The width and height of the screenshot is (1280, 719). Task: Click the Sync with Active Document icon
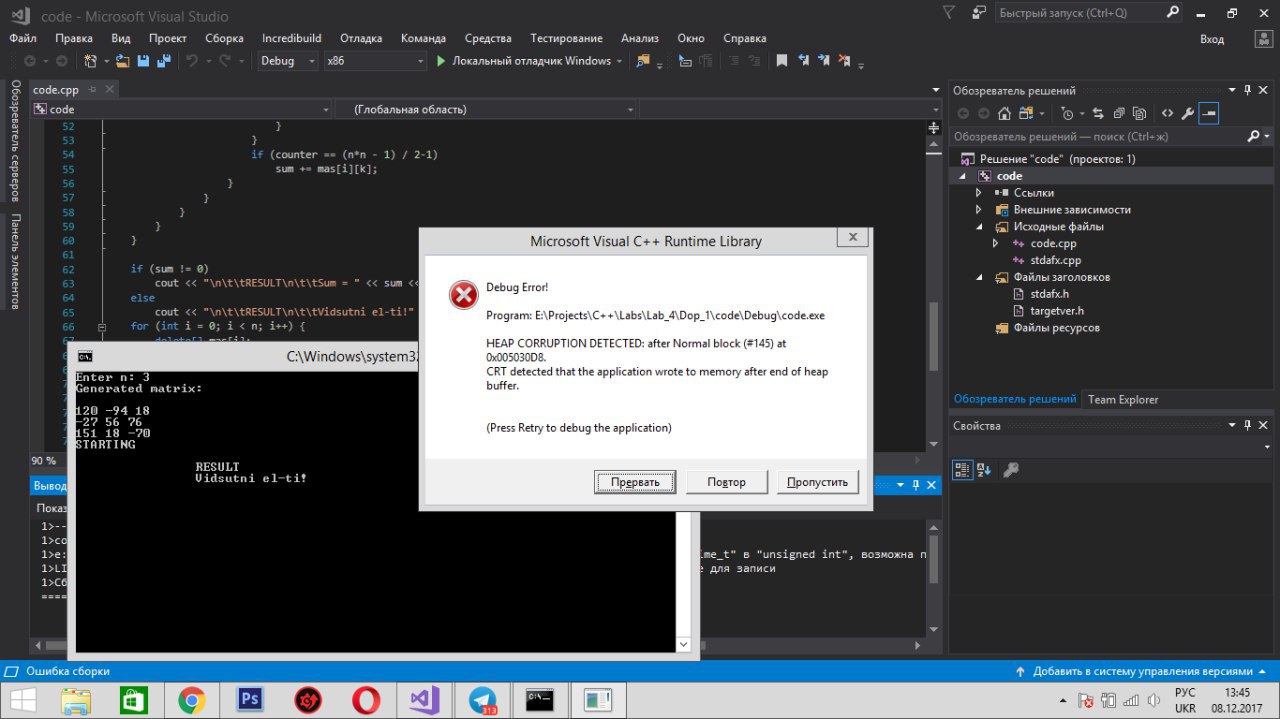pyautogui.click(x=1098, y=113)
